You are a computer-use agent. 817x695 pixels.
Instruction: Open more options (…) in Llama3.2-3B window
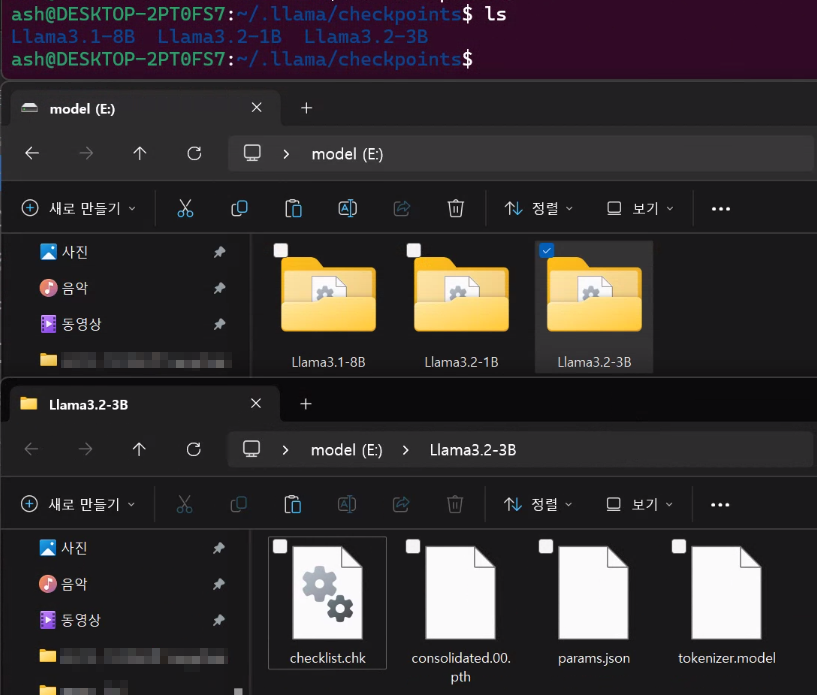720,505
